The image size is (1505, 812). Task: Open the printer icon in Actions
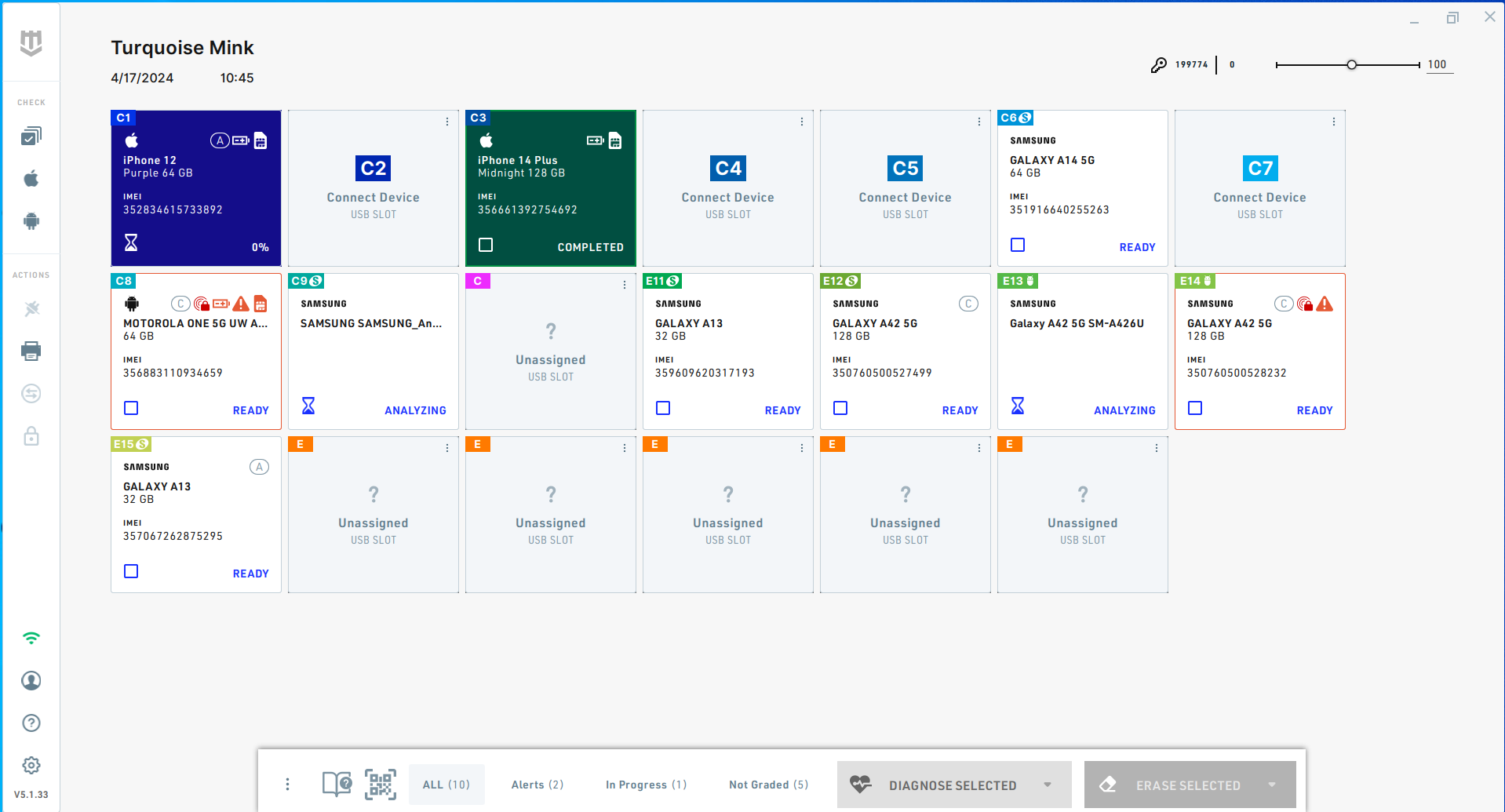[31, 351]
